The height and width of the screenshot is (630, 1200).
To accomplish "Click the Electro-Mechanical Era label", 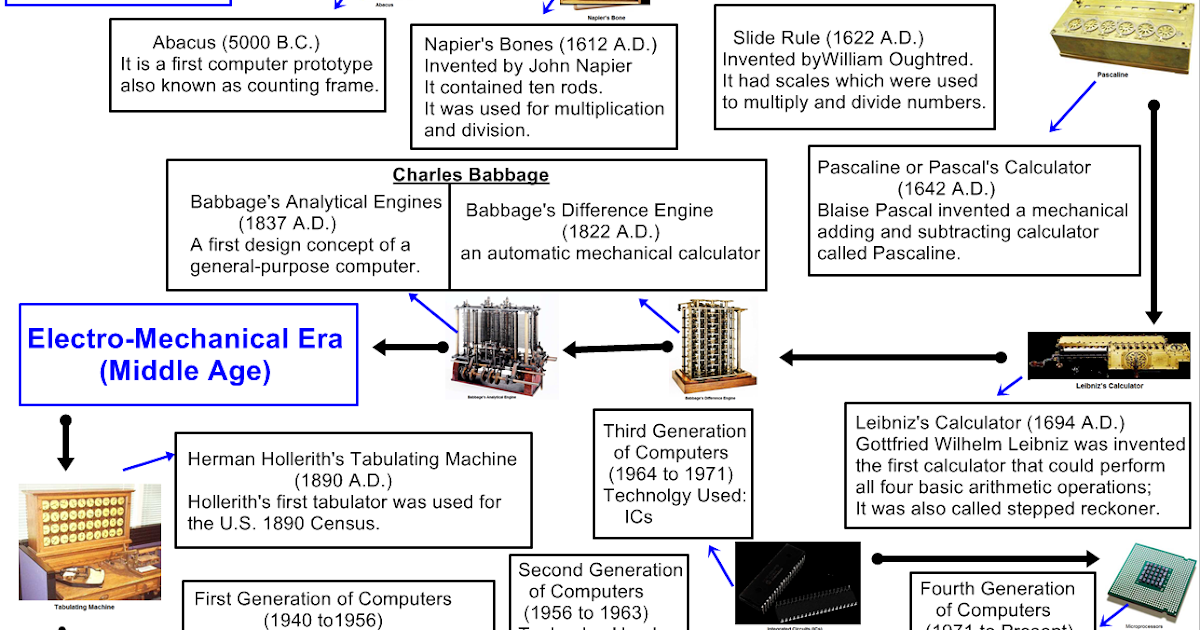I will click(x=186, y=353).
